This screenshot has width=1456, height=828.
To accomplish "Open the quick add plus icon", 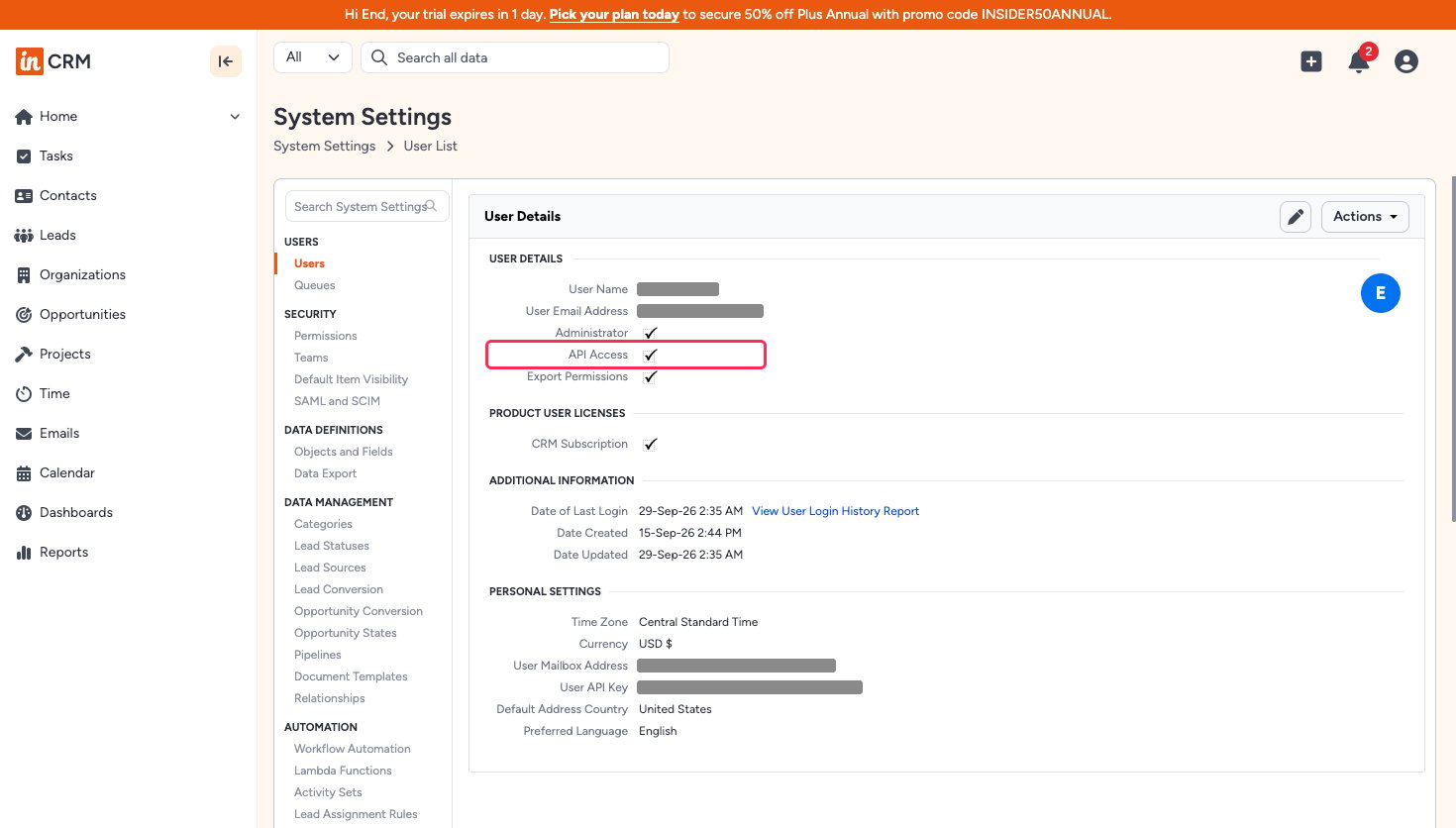I will point(1311,61).
